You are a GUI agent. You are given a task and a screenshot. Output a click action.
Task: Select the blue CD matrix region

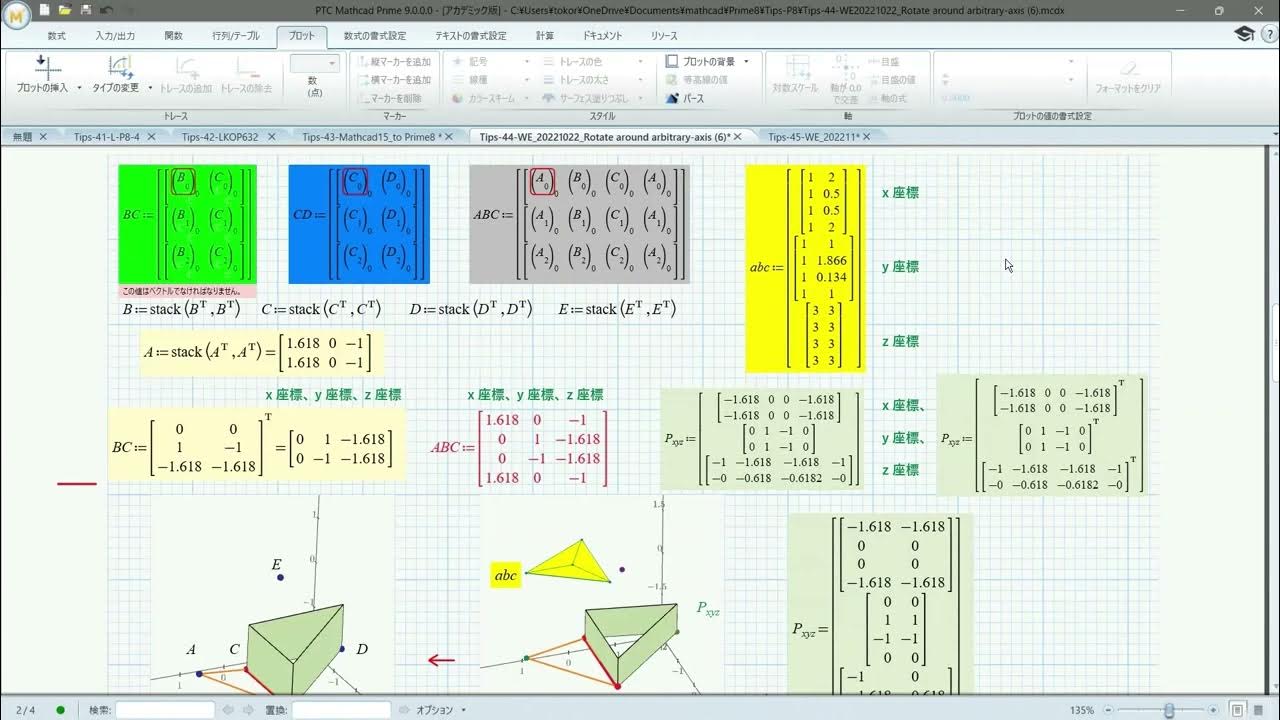point(359,224)
